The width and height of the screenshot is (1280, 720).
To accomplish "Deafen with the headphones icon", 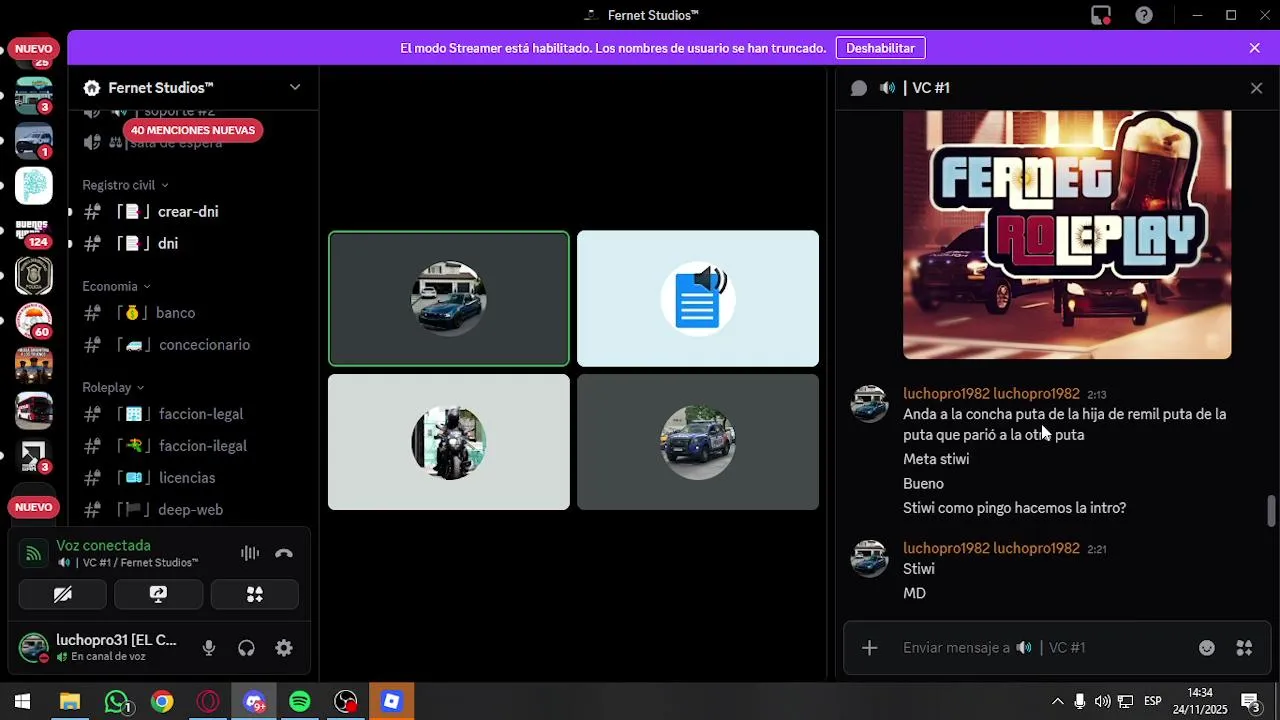I will pos(246,648).
